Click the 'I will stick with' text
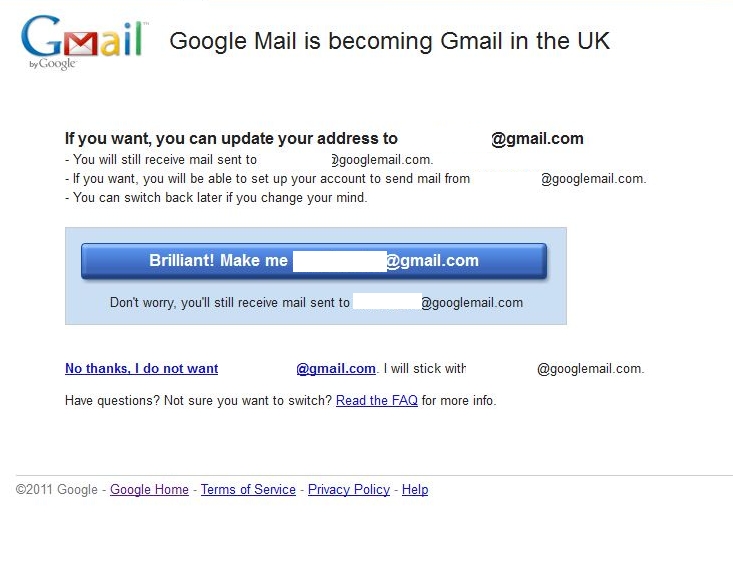 (x=424, y=368)
